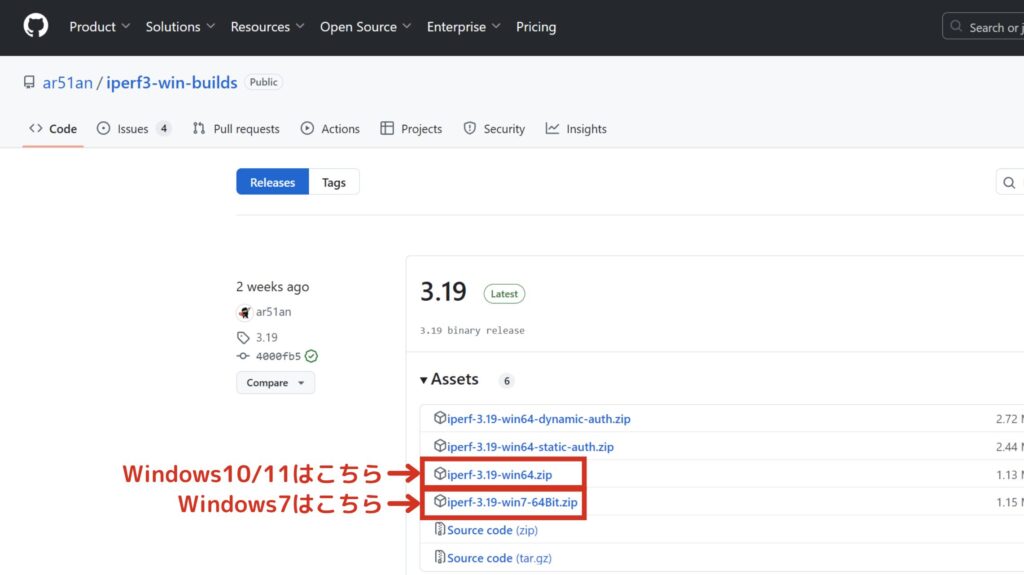Switch to the Pull requests tab

[236, 129]
